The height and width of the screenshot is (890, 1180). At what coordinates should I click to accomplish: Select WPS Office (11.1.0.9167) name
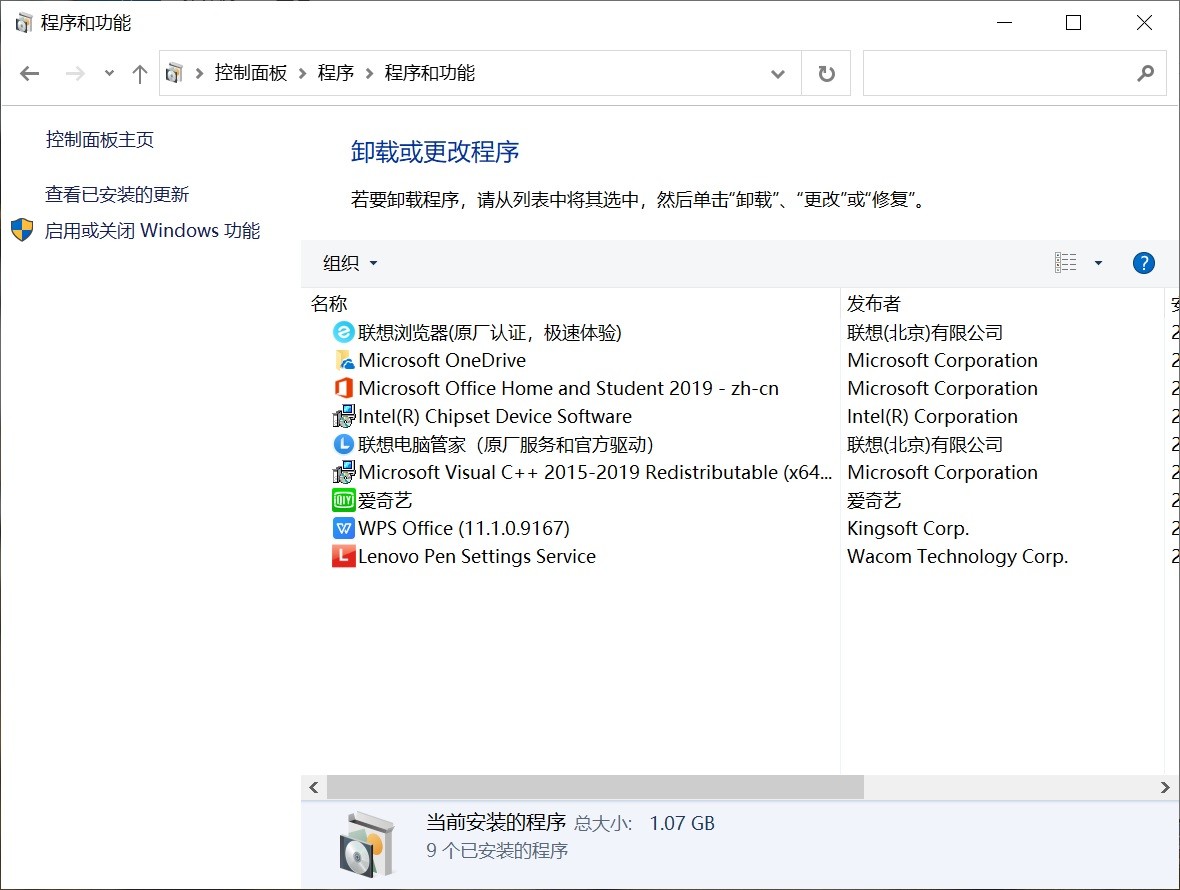(464, 528)
